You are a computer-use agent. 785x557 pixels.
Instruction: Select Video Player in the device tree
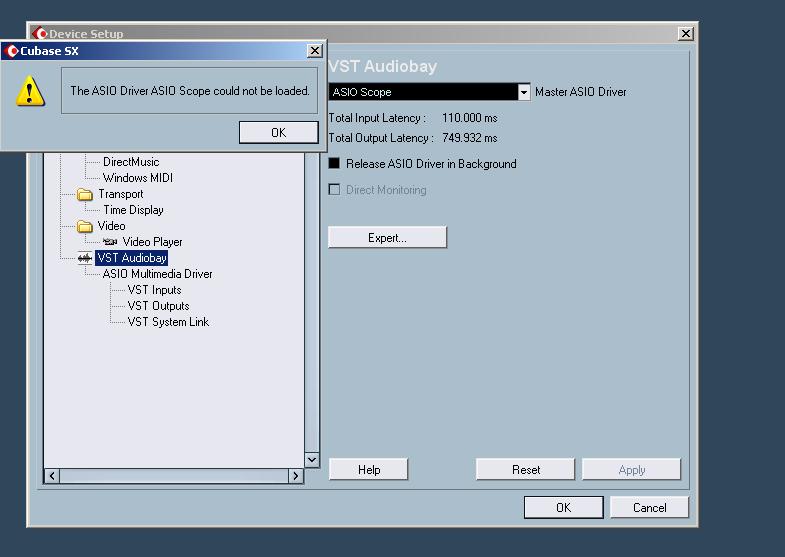[x=152, y=242]
